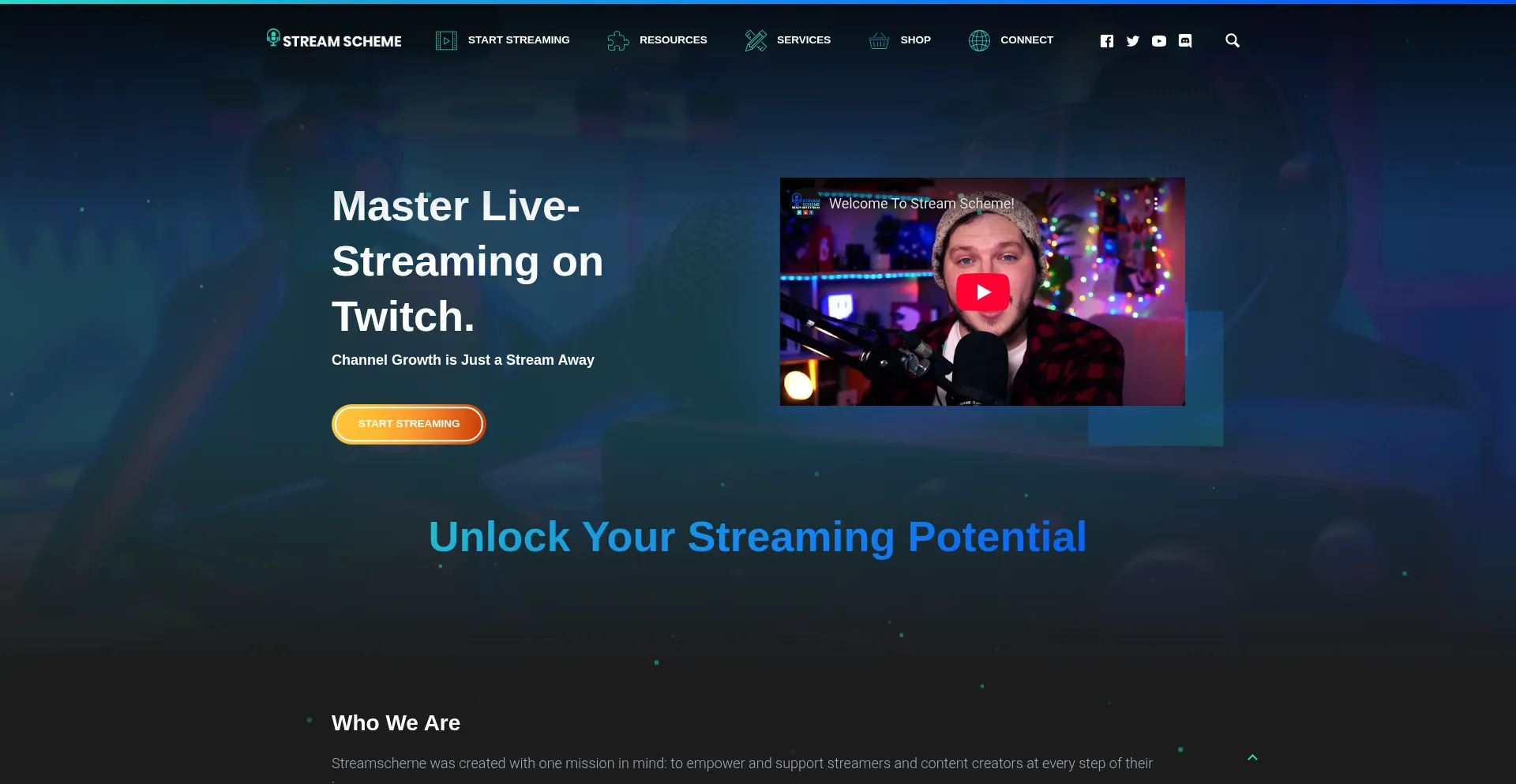Click the Connect globe icon
1516x784 pixels.
click(979, 40)
